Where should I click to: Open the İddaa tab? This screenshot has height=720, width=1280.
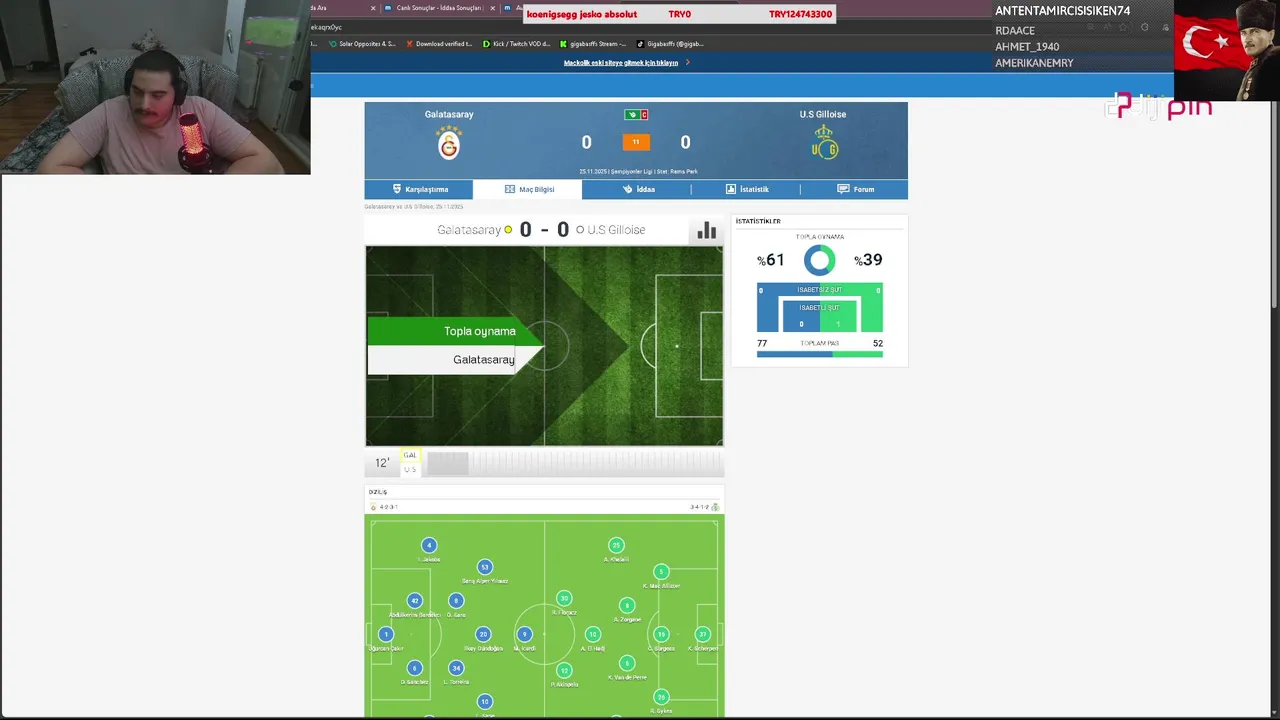[637, 189]
